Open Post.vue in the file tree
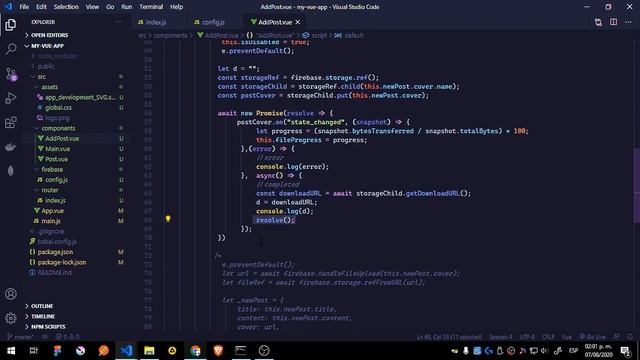The width and height of the screenshot is (640, 360). [x=56, y=159]
